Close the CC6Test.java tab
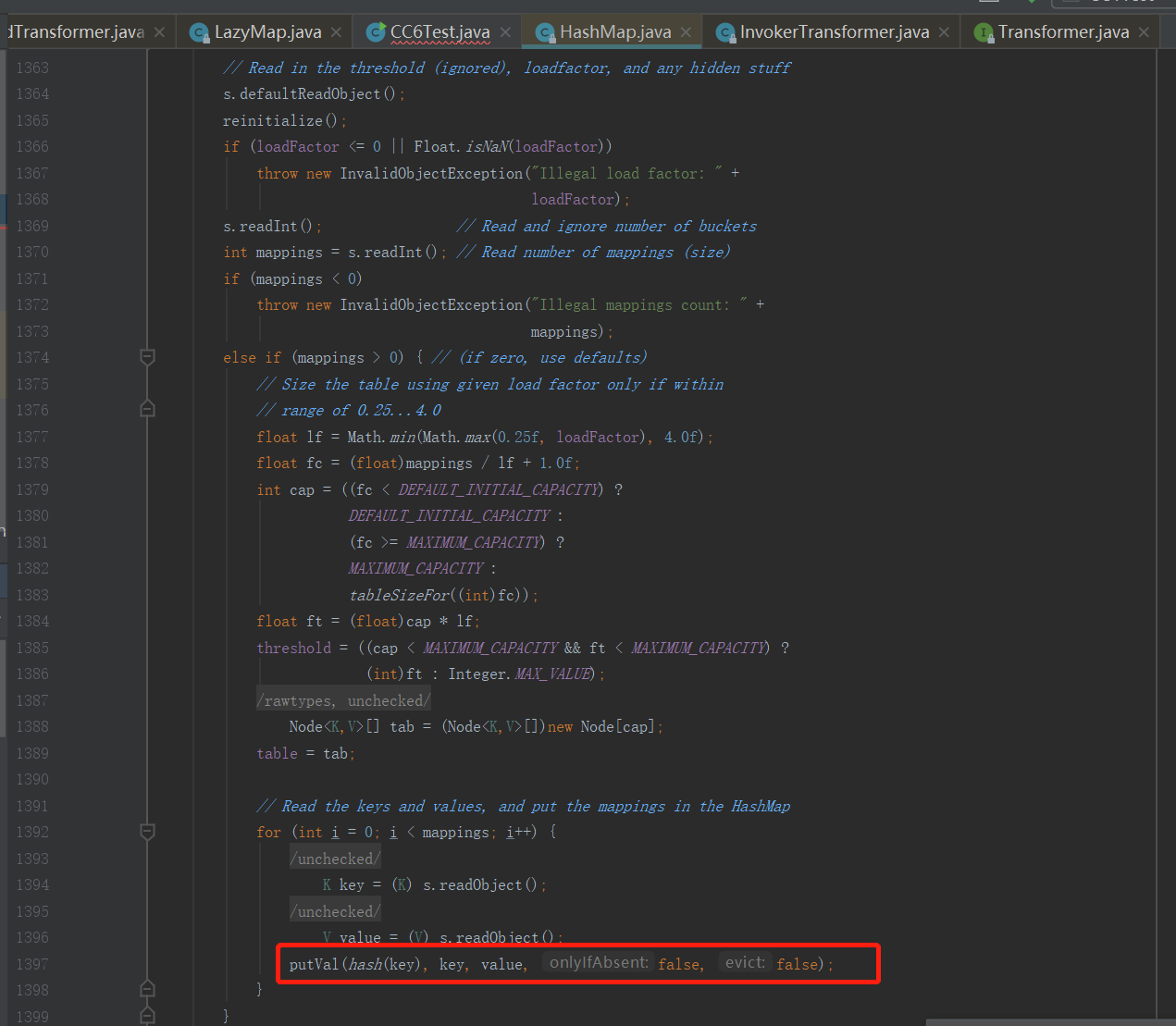Viewport: 1176px width, 1026px height. (x=505, y=32)
